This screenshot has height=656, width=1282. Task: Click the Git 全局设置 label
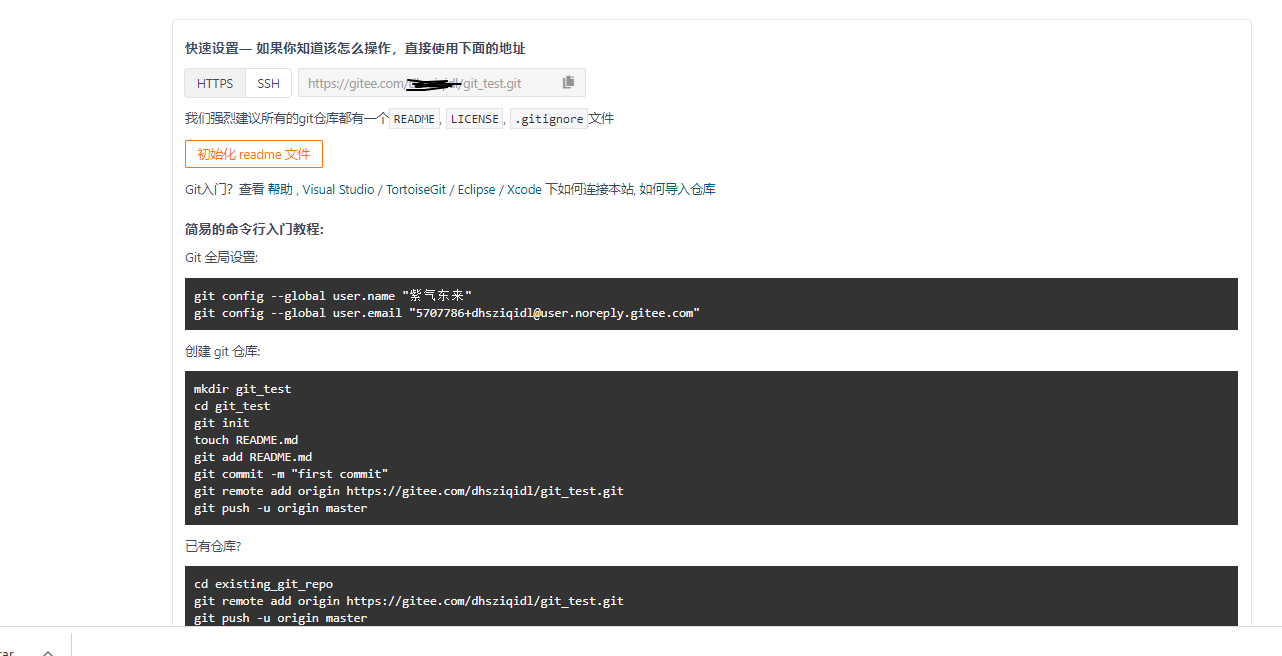tap(221, 257)
